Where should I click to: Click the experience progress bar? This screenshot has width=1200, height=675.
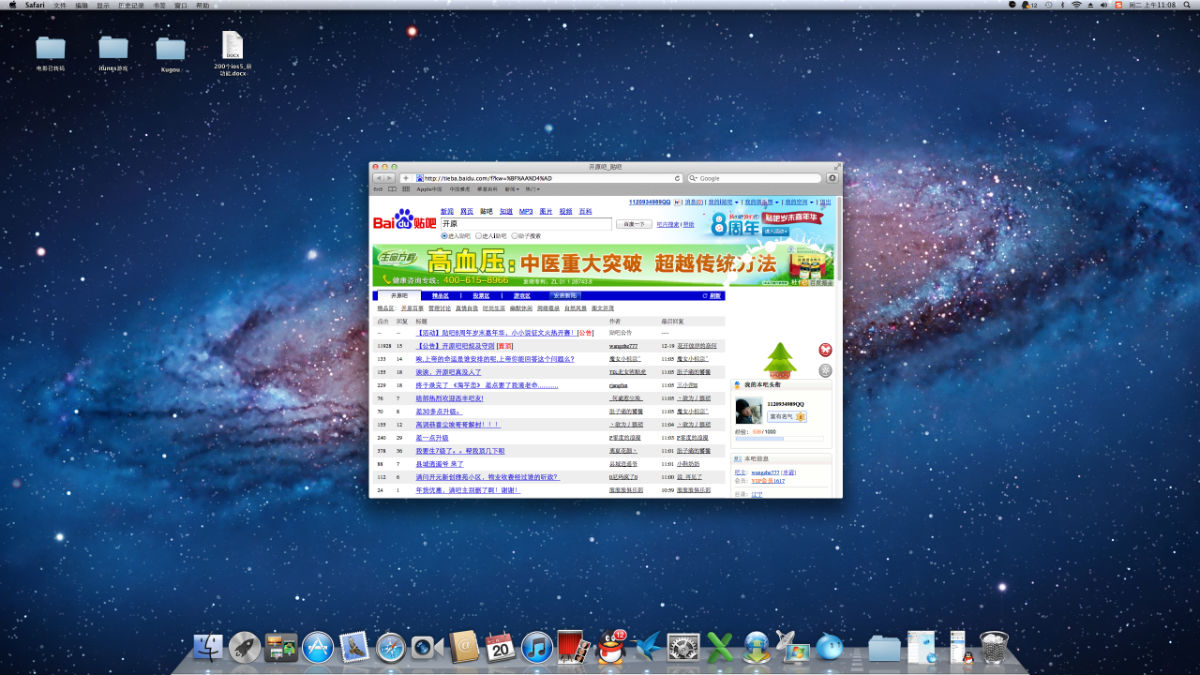click(x=780, y=438)
